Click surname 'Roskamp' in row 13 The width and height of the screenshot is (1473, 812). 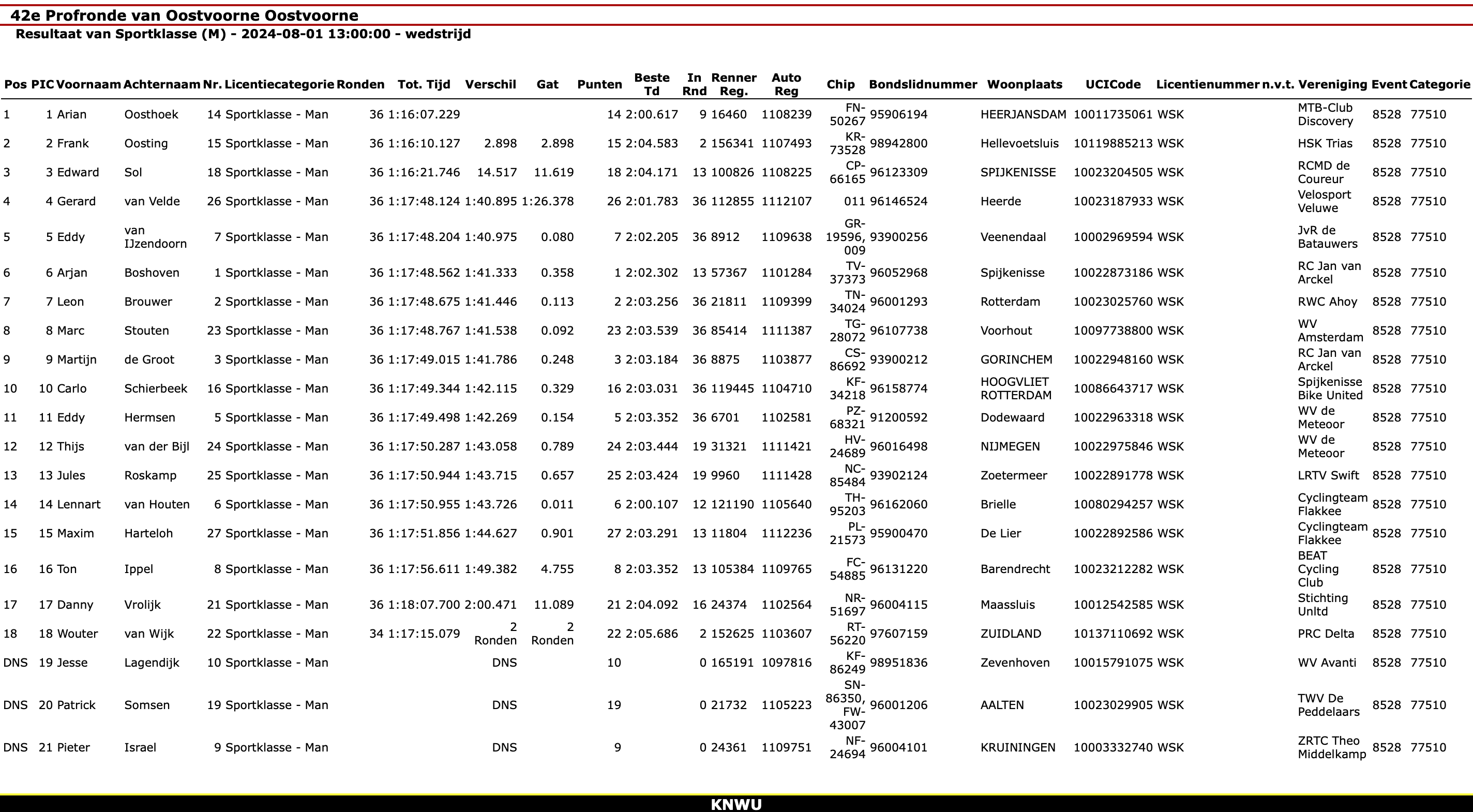pos(151,476)
